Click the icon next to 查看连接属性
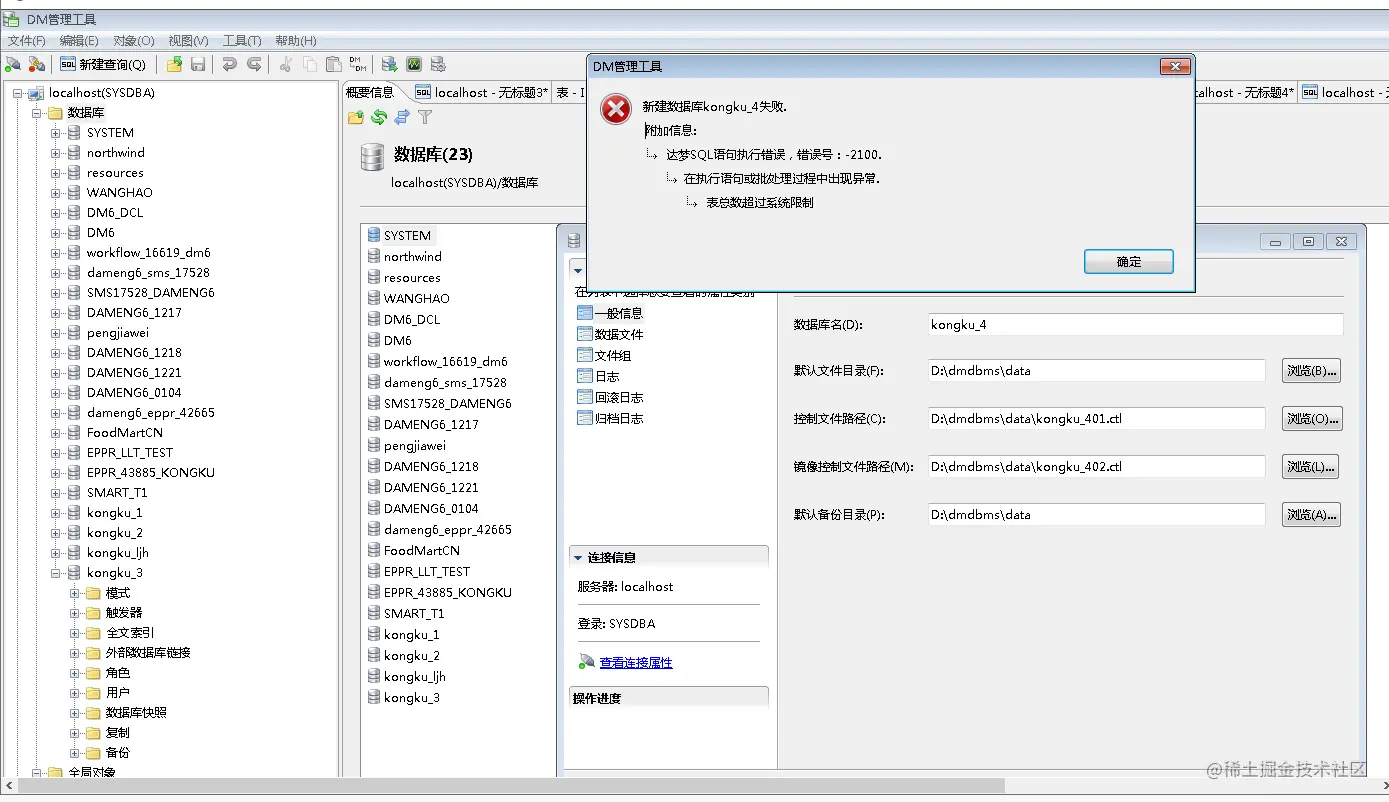 587,662
